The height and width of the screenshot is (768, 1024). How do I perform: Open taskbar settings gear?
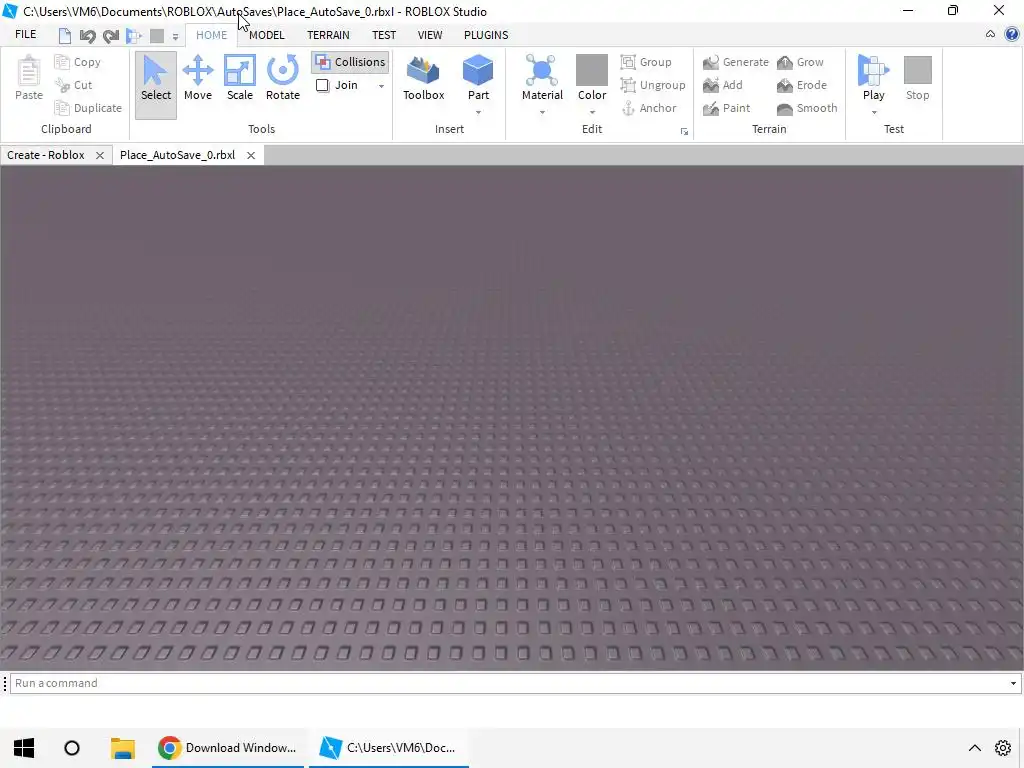[x=1003, y=748]
